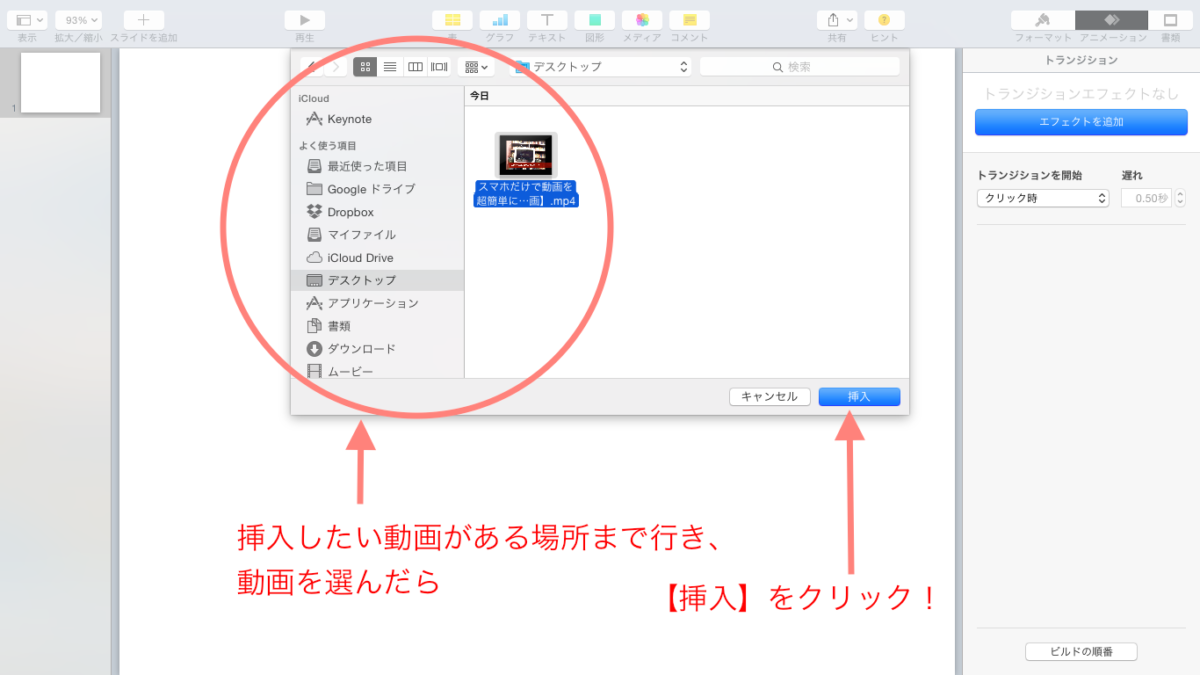1200x675 pixels.
Task: Click the 検索 search field
Action: click(800, 67)
